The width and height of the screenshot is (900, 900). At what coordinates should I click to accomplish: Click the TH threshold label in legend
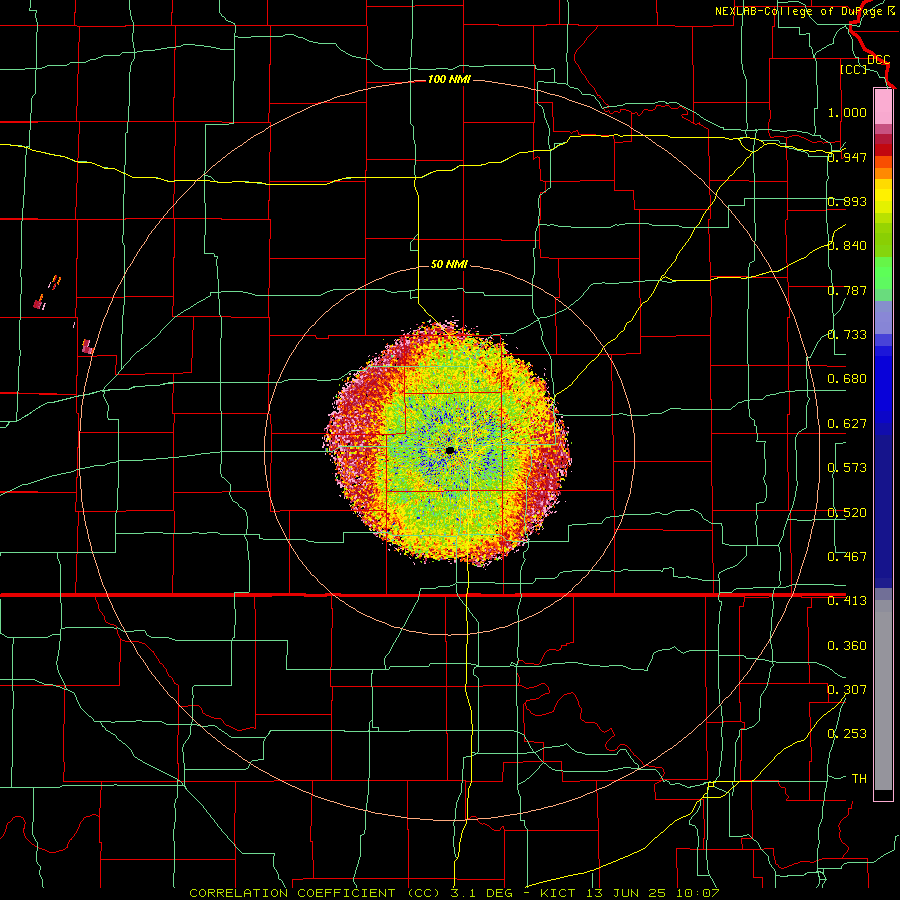click(859, 778)
